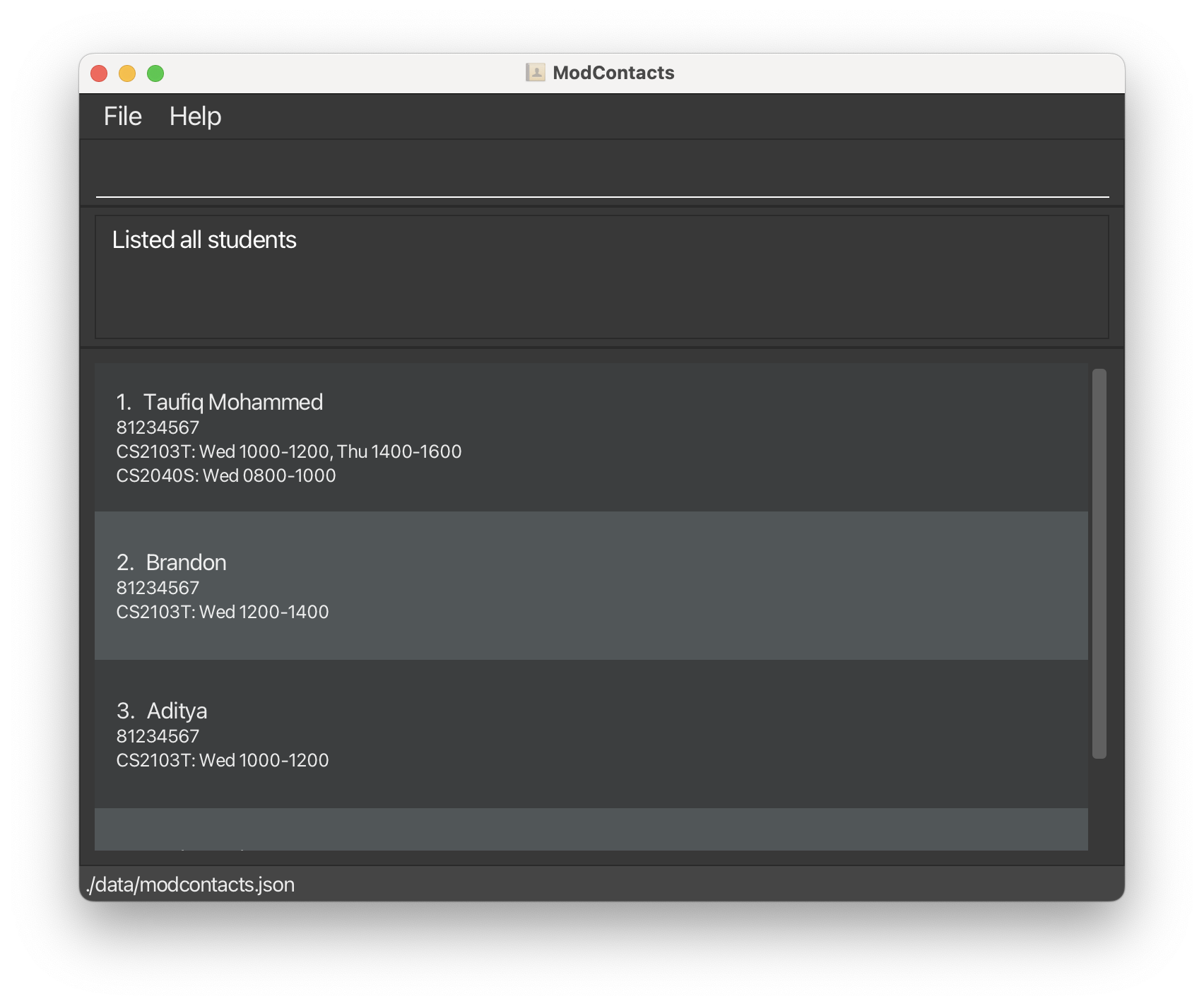Select the Brandon student entry
Screen dimensions: 1204x1006
[591, 586]
